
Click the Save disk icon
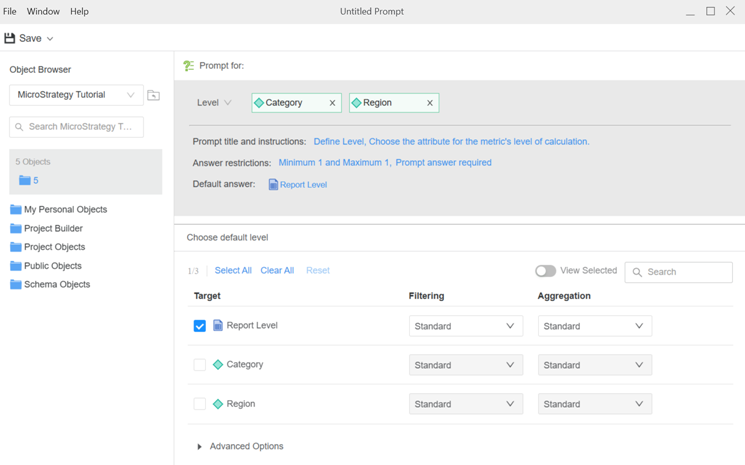click(10, 38)
